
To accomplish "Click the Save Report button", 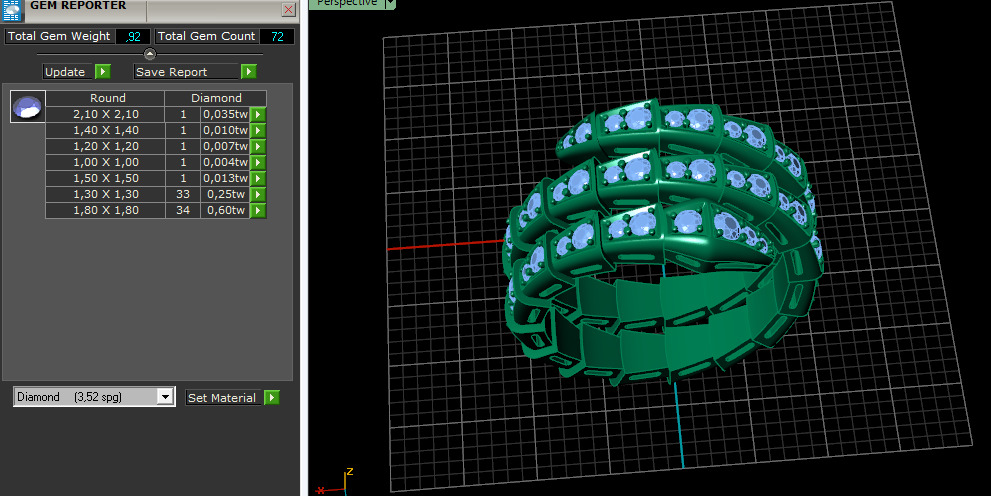I will 186,72.
